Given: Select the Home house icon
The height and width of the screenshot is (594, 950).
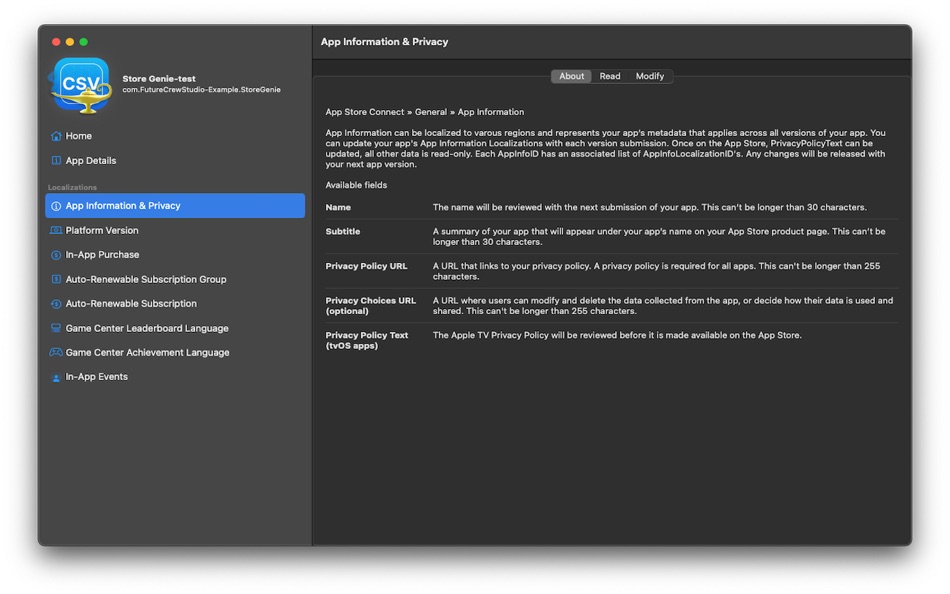Looking at the screenshot, I should [x=56, y=135].
